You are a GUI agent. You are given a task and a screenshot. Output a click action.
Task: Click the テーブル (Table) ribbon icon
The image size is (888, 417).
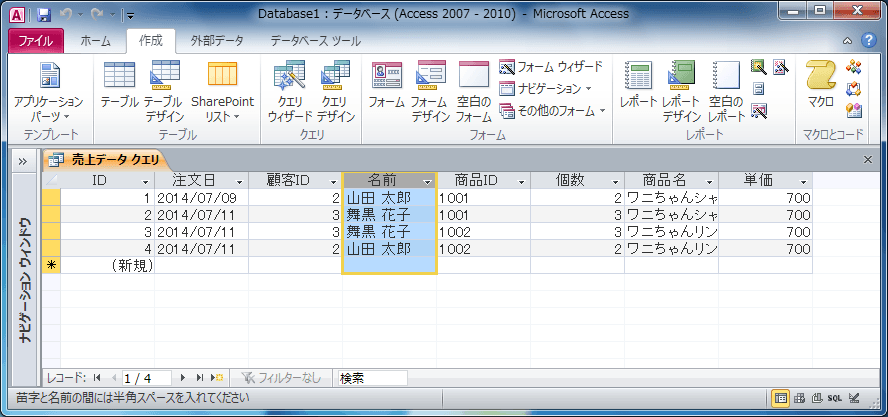(119, 85)
